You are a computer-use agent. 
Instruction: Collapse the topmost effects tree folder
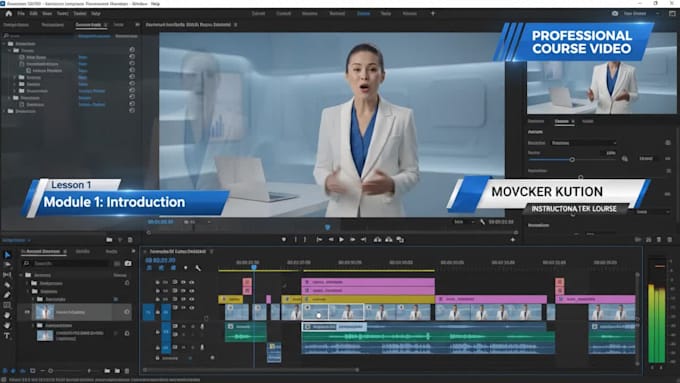tap(4, 44)
